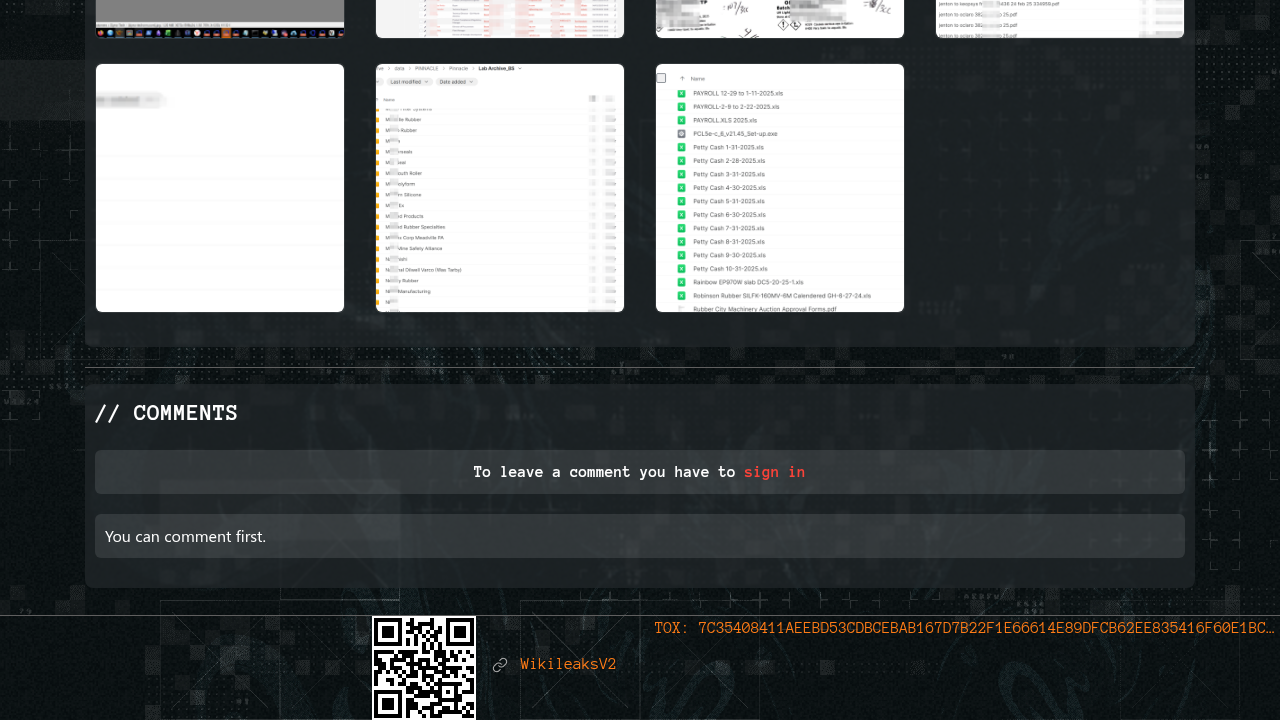Screen dimensions: 1280x720
Task: Open the WikileaksV2 link
Action: 568,664
